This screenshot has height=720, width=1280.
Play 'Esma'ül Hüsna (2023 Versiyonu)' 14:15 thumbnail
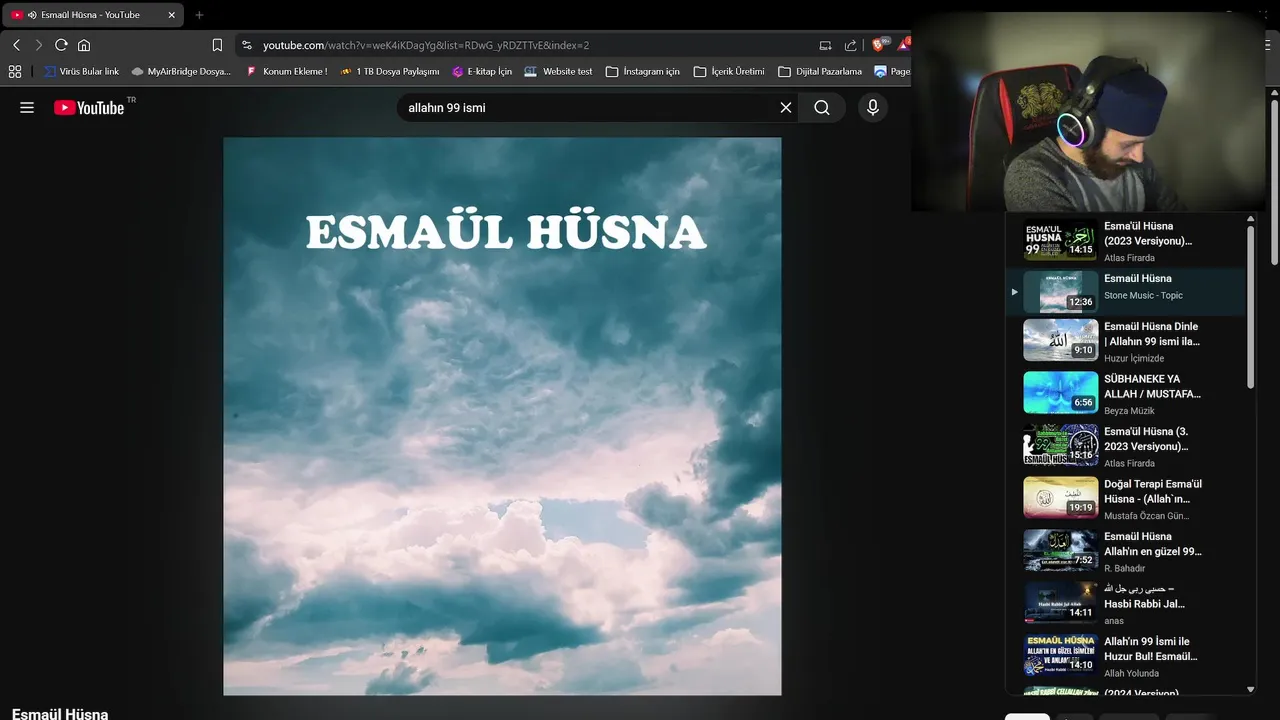(1061, 240)
